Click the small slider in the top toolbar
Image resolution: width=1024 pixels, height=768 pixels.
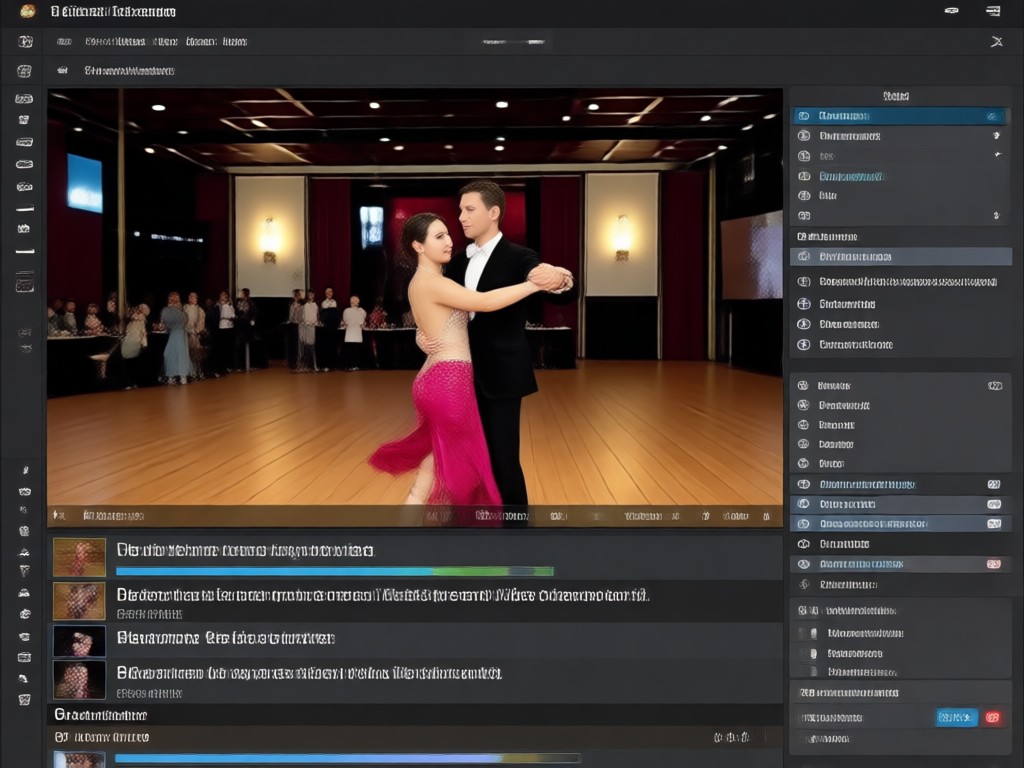[513, 42]
